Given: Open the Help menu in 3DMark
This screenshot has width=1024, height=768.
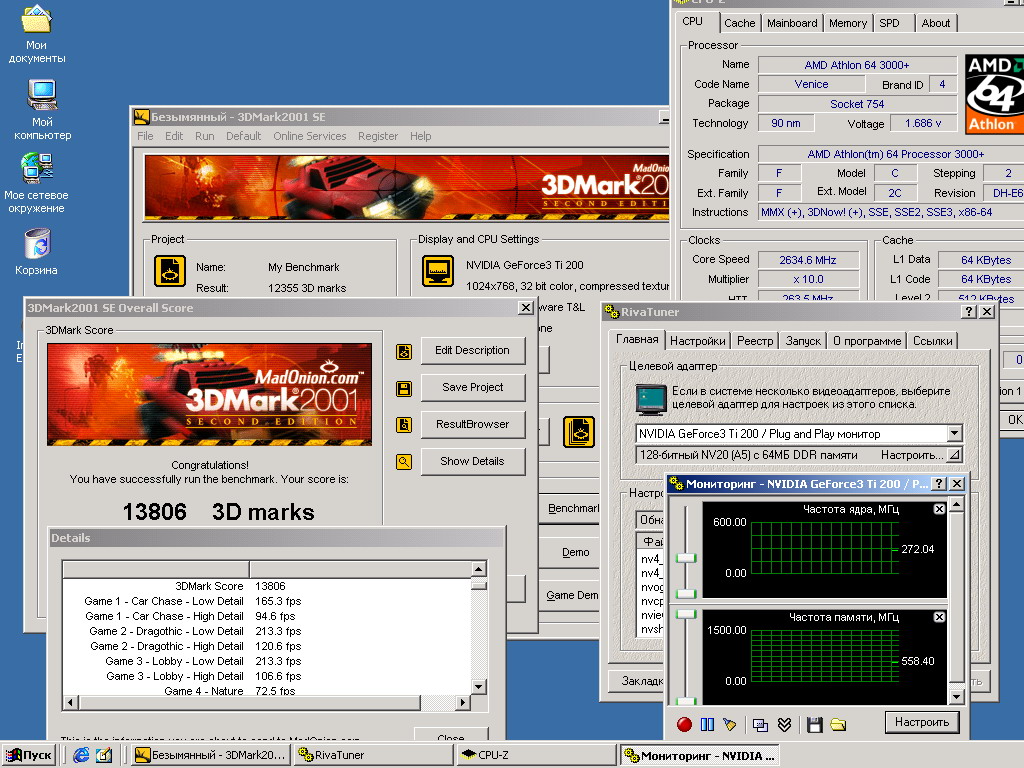Looking at the screenshot, I should pyautogui.click(x=421, y=136).
